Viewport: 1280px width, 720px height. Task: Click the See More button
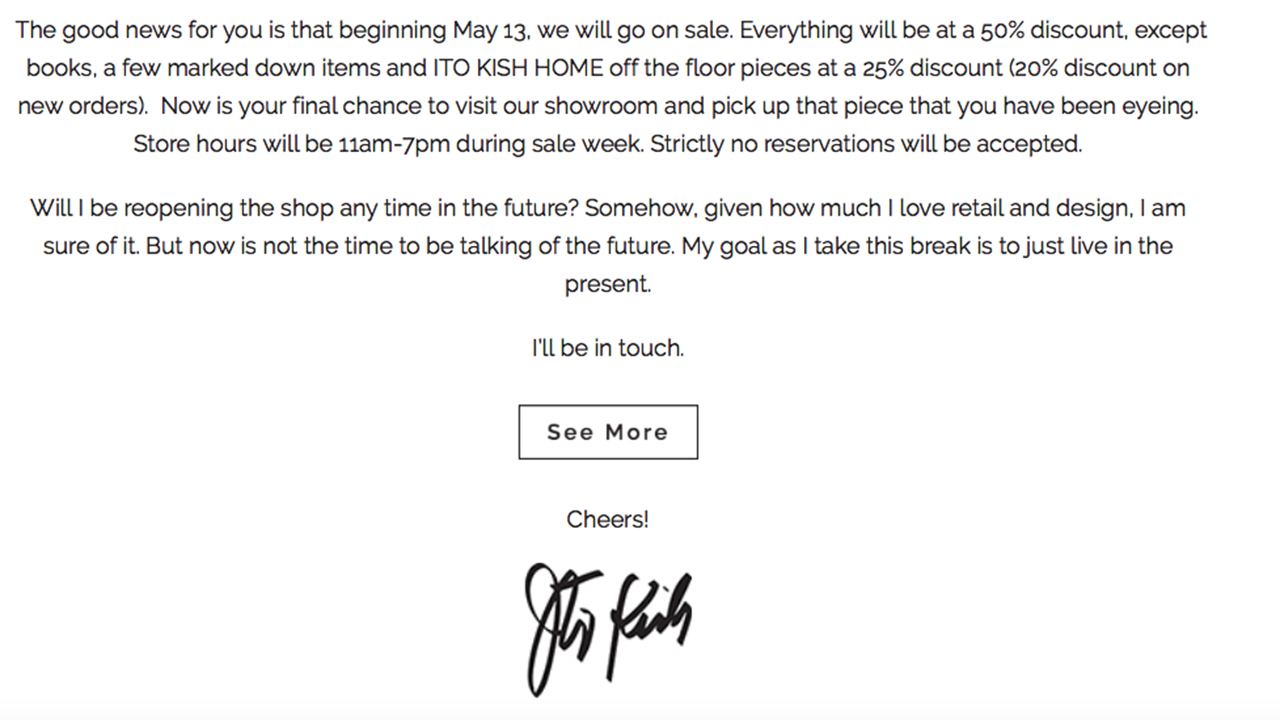coord(608,432)
